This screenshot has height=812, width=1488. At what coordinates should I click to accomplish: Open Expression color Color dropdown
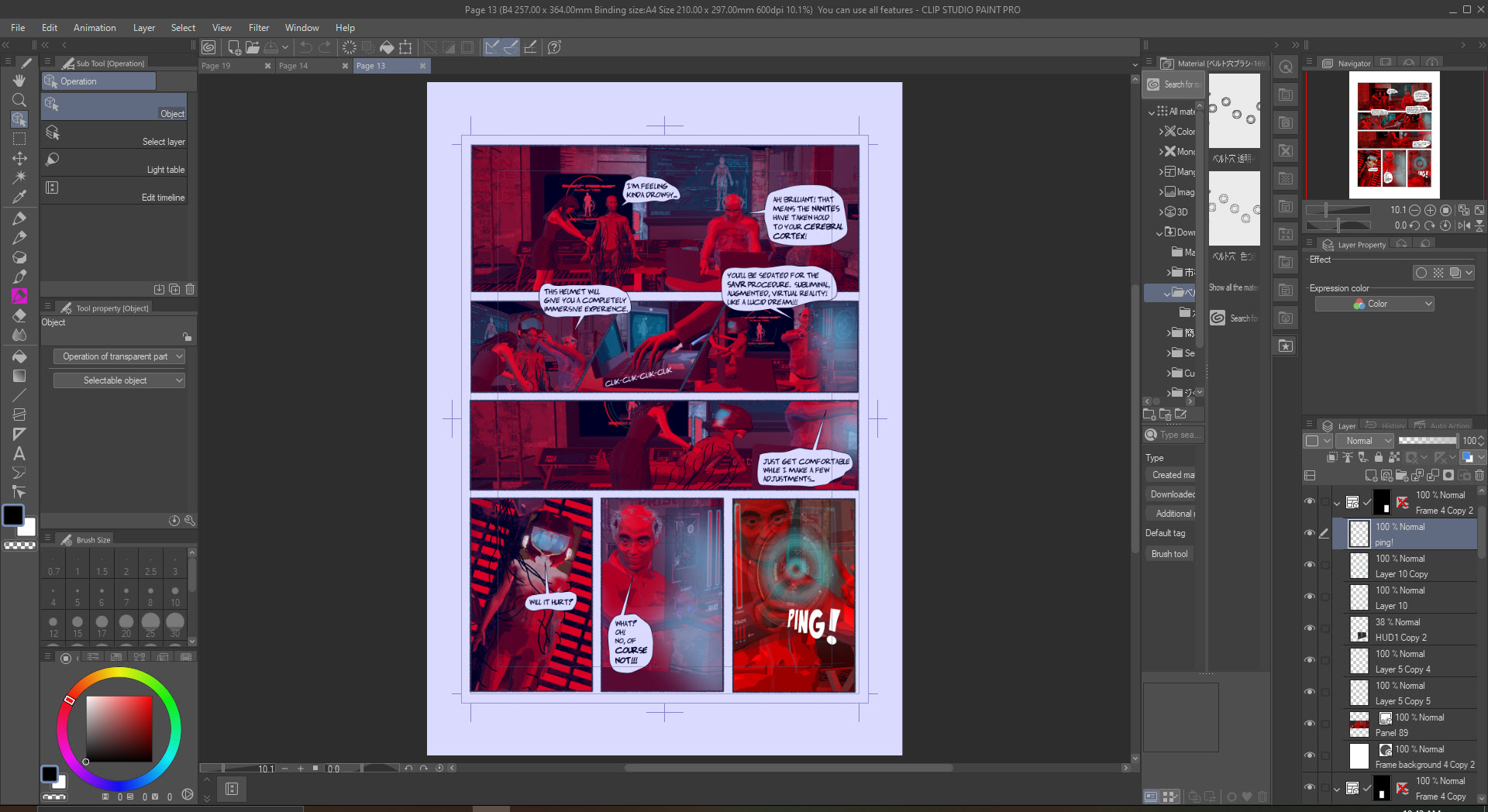[x=1375, y=304]
